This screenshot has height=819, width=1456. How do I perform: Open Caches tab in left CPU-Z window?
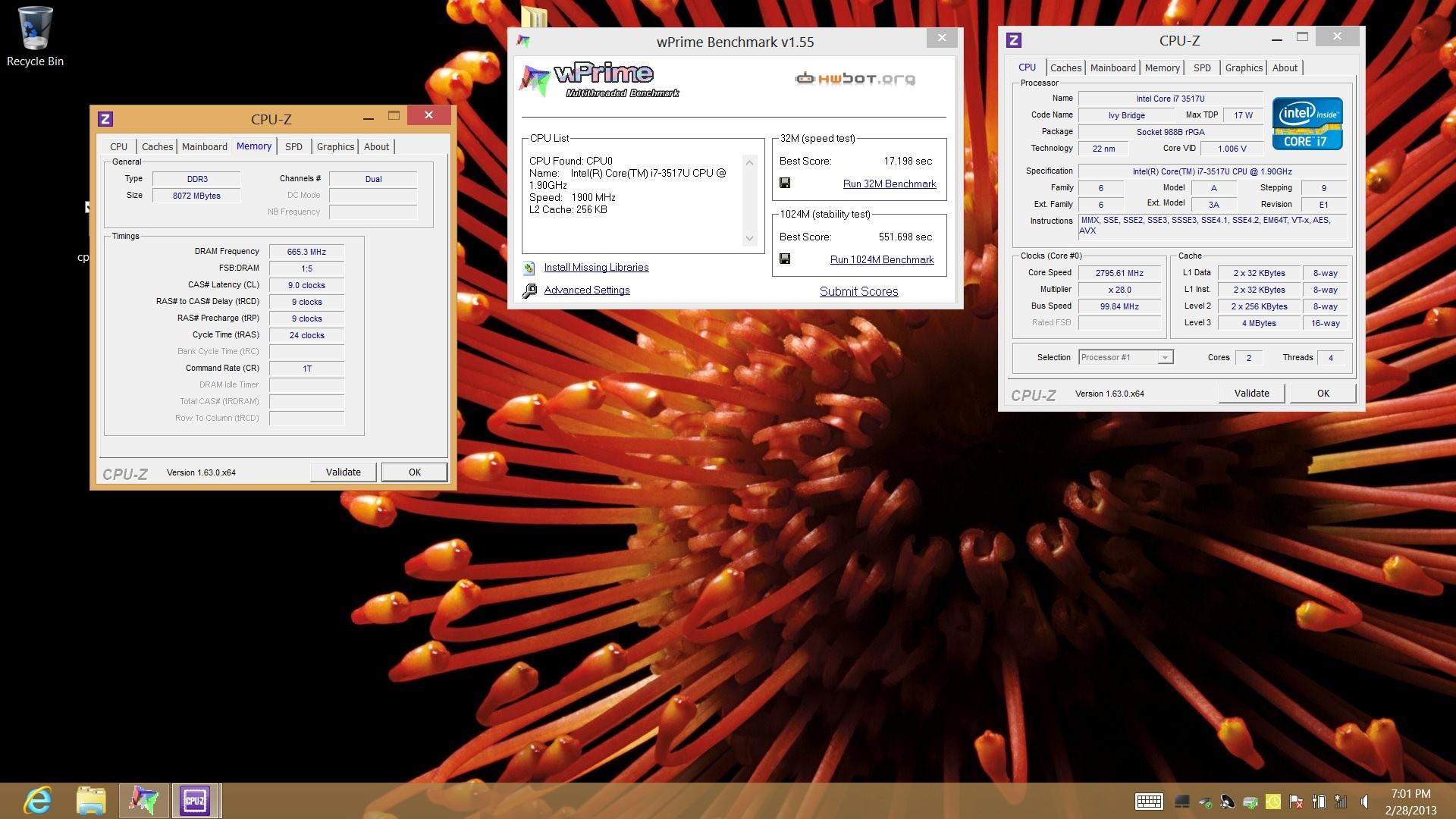click(157, 146)
